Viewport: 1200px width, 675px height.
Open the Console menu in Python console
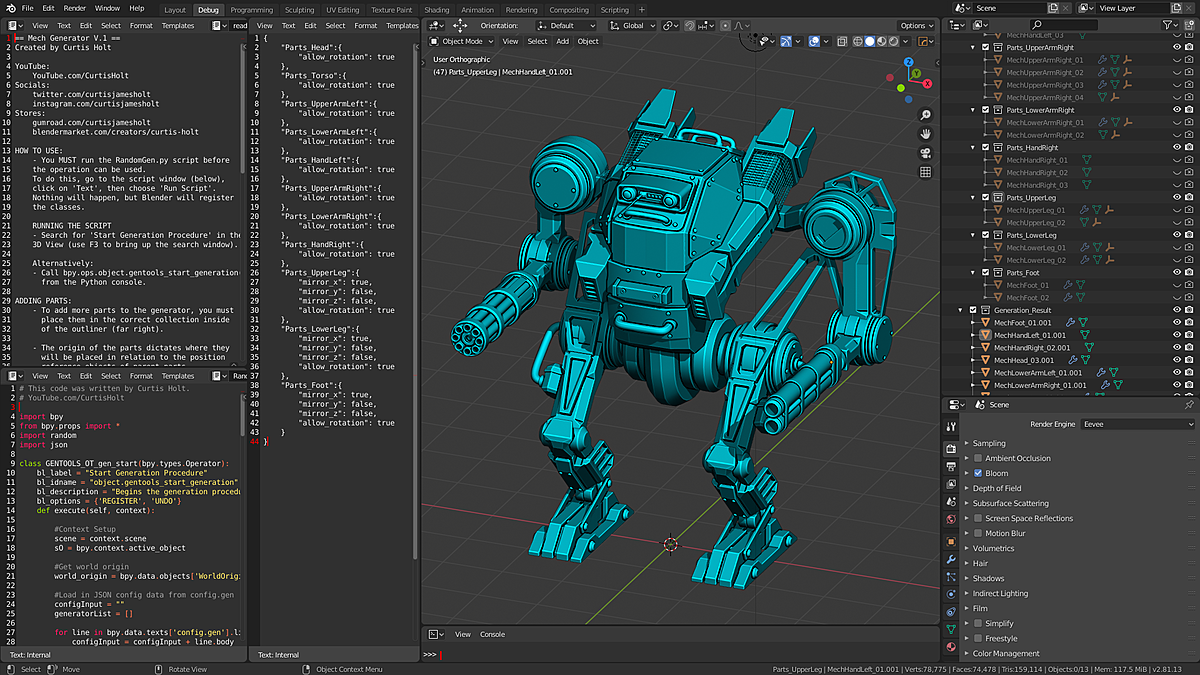tap(492, 634)
